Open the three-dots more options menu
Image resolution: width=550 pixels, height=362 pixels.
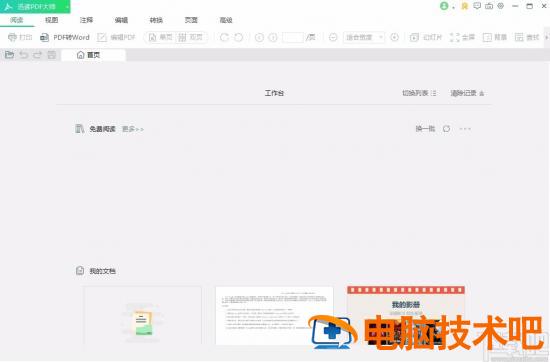point(465,129)
